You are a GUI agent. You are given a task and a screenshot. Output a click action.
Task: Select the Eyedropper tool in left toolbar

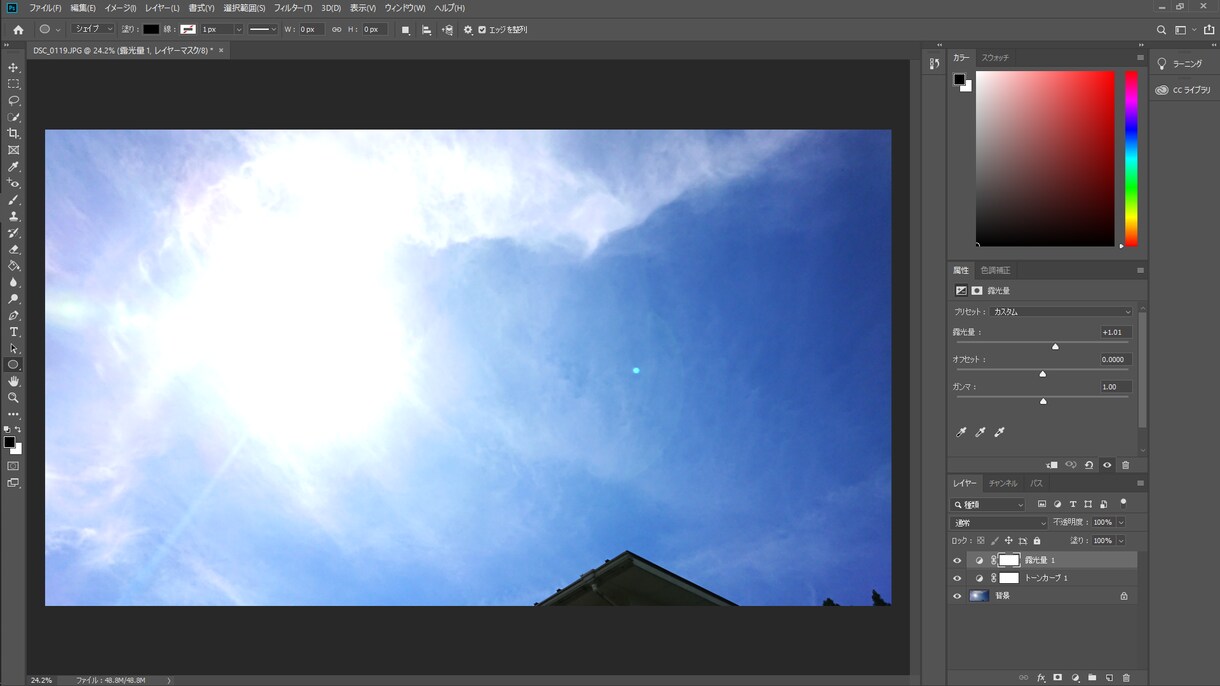tap(14, 167)
